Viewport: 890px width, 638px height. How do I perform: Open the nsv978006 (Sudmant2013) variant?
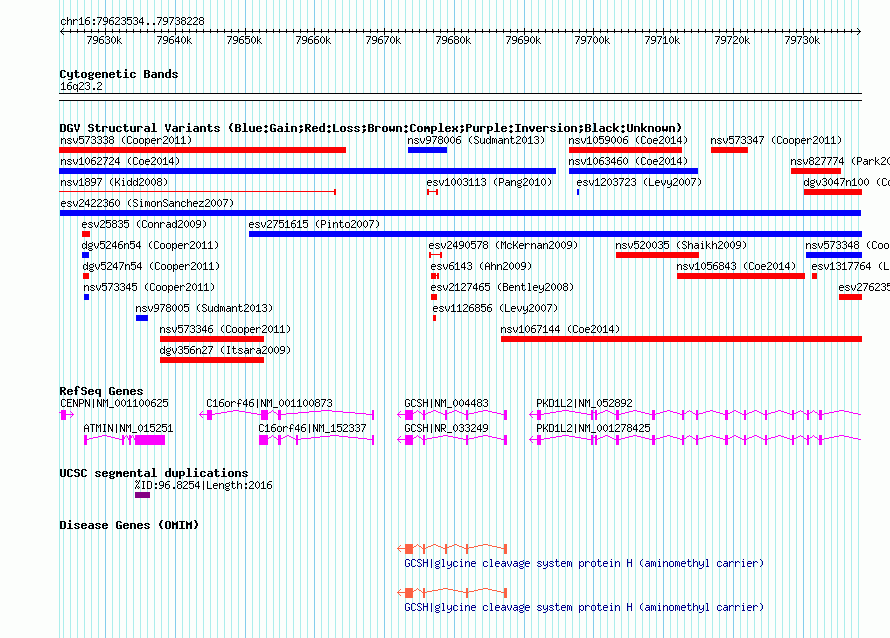coord(476,140)
